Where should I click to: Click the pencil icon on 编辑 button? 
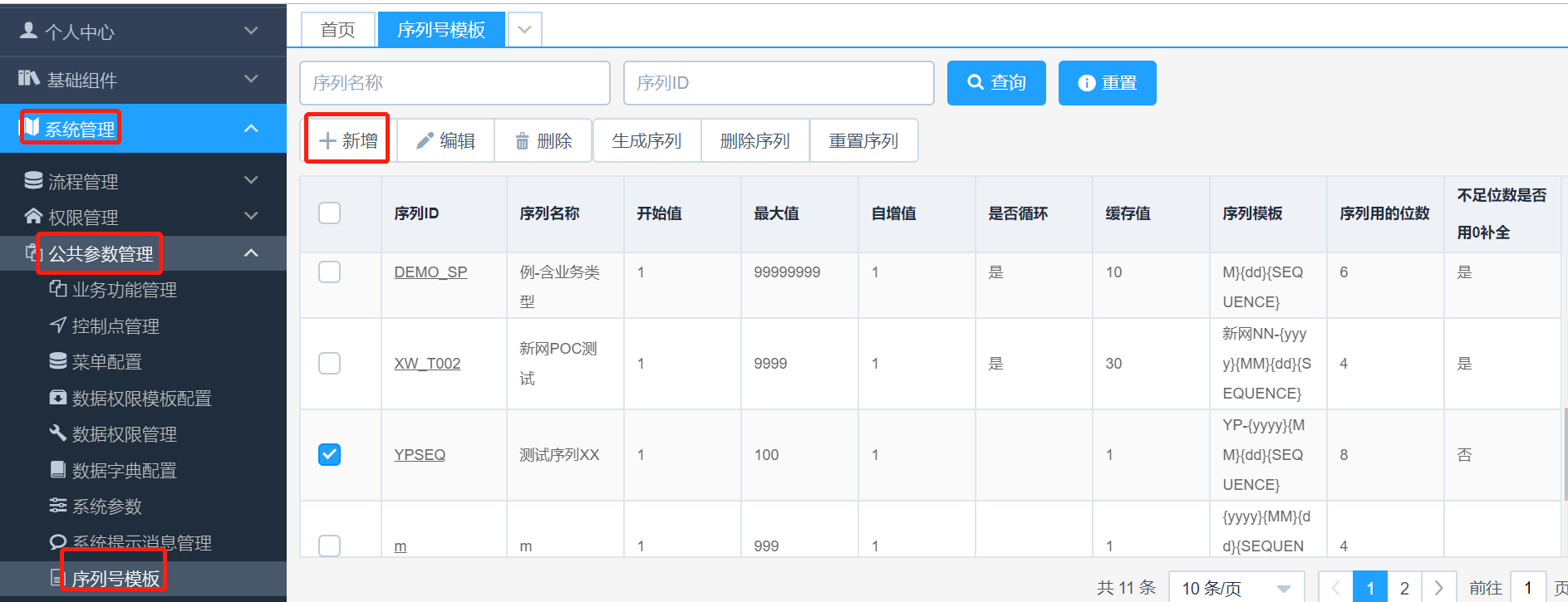coord(425,141)
